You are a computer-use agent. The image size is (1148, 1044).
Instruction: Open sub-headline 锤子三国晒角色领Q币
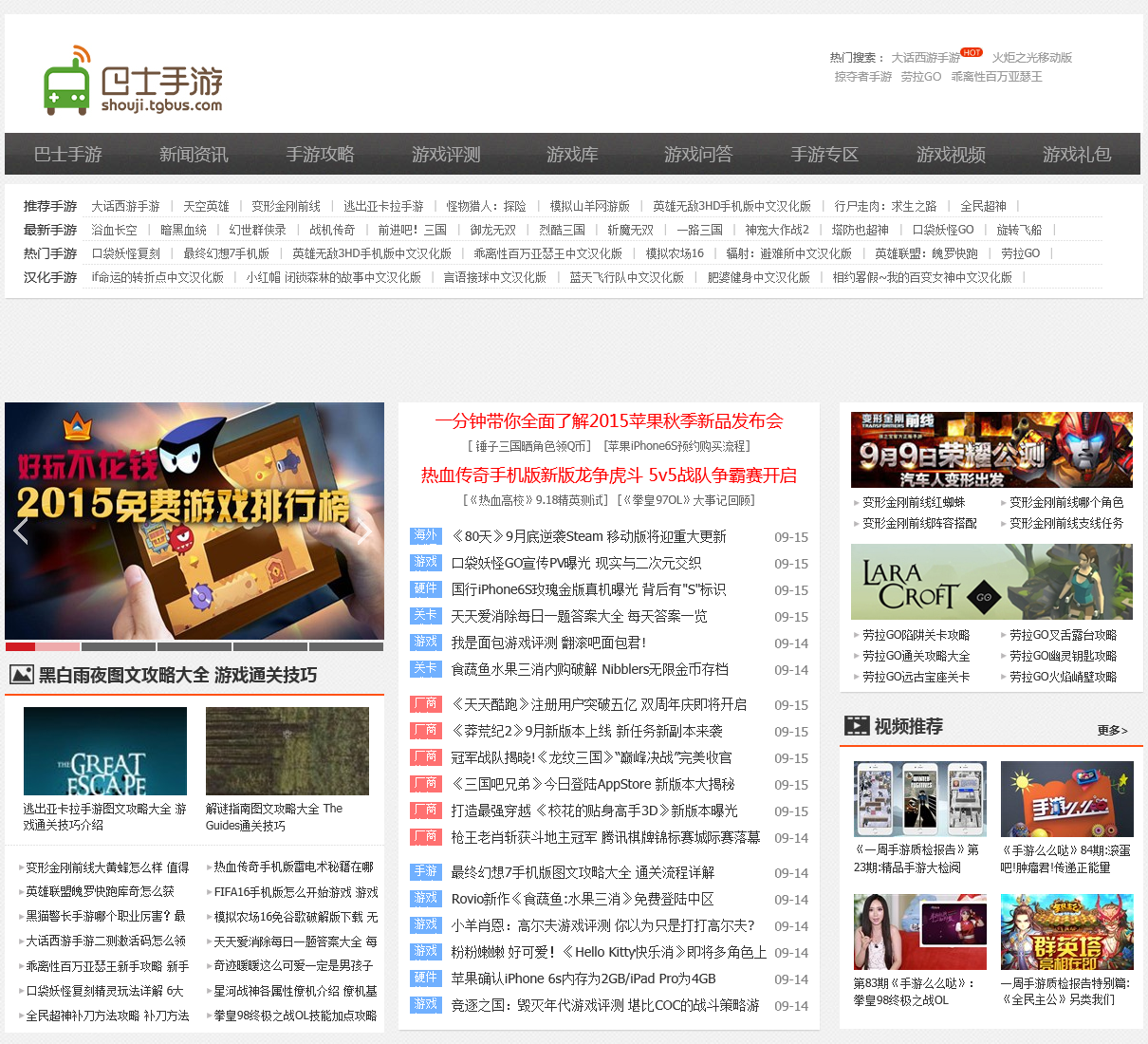pyautogui.click(x=528, y=446)
